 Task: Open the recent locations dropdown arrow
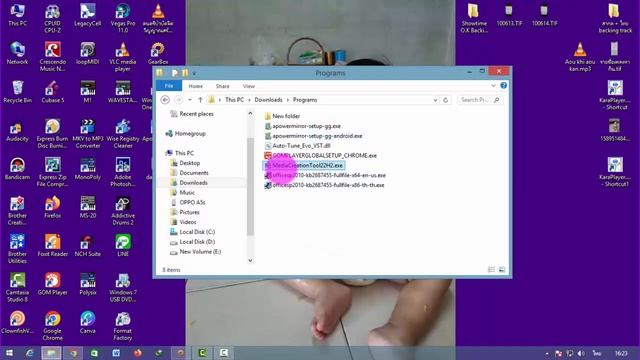(190, 100)
